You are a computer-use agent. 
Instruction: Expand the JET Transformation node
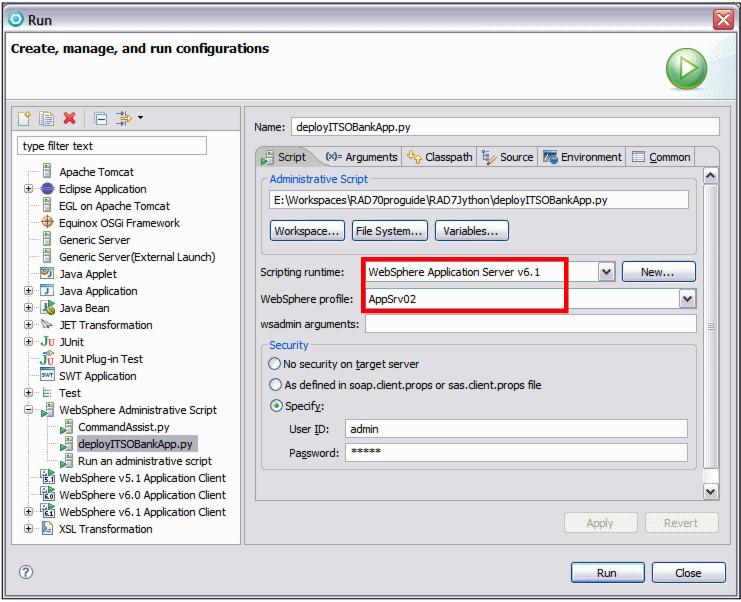coord(28,325)
